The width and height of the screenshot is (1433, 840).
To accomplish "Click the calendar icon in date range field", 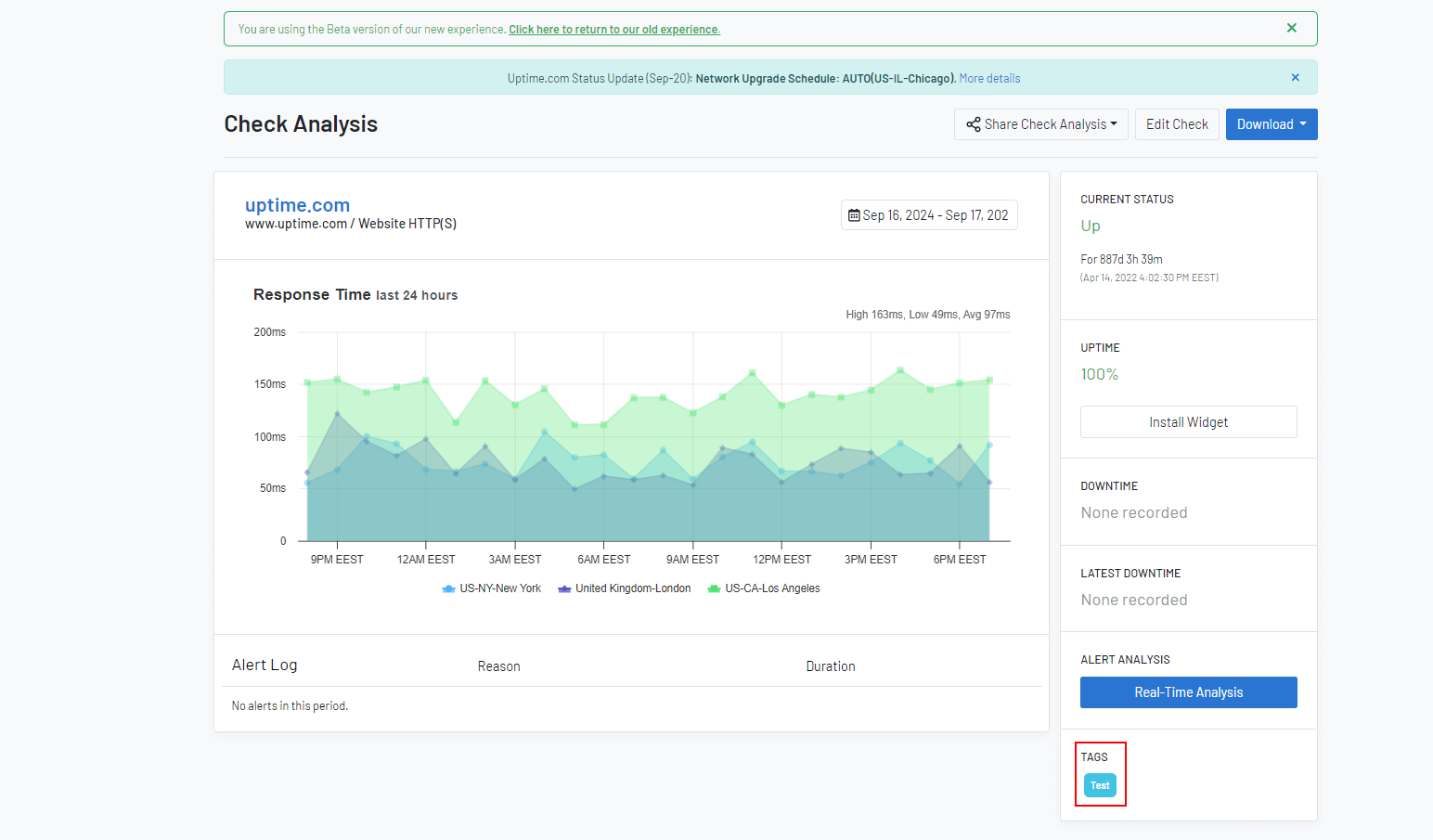I will (854, 215).
